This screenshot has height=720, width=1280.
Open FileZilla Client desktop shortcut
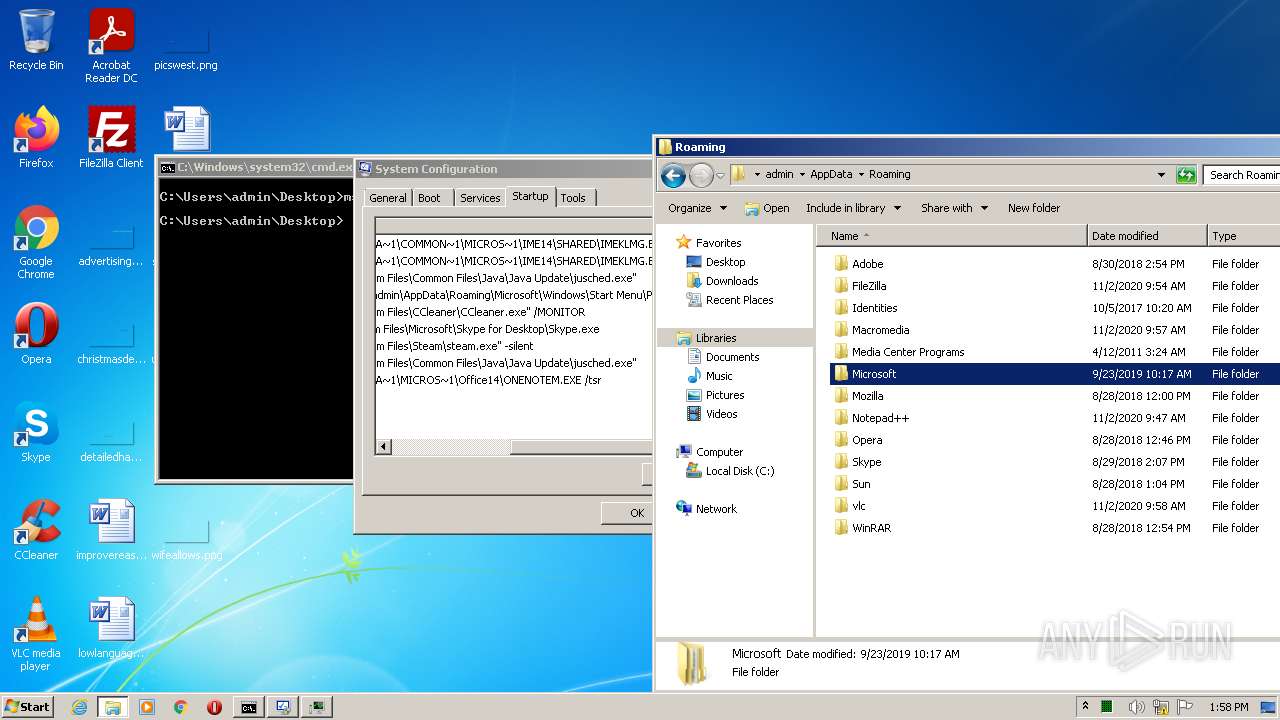pyautogui.click(x=111, y=138)
